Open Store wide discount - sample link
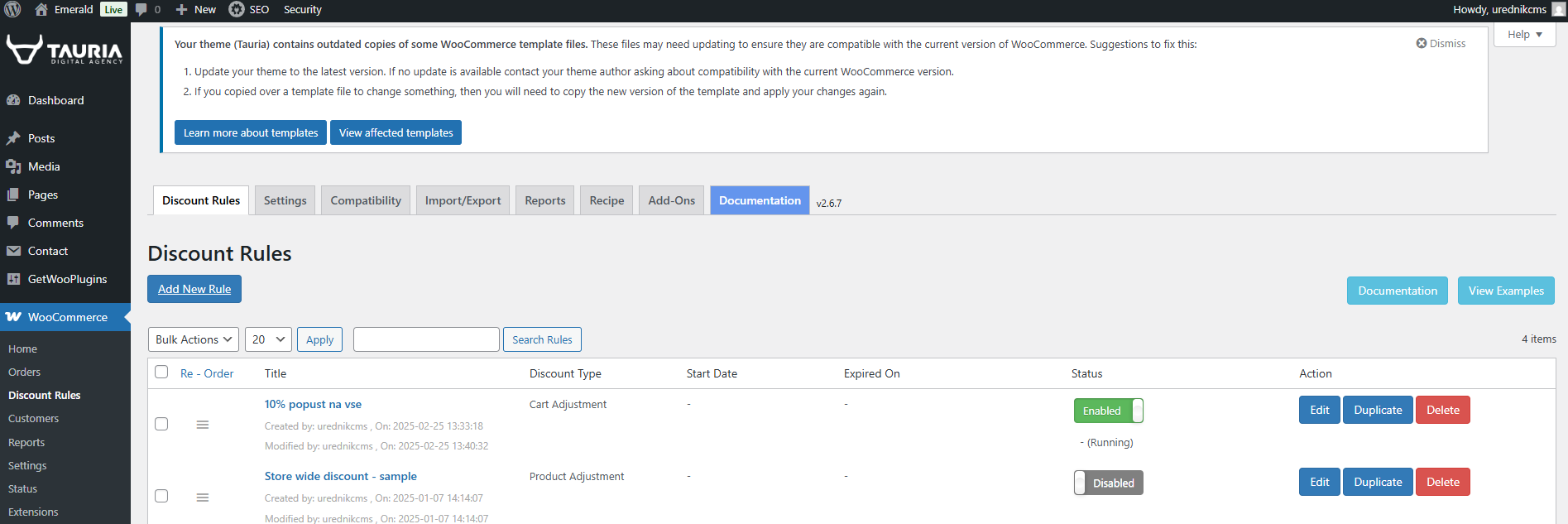Viewport: 1568px width, 524px height. (x=340, y=476)
